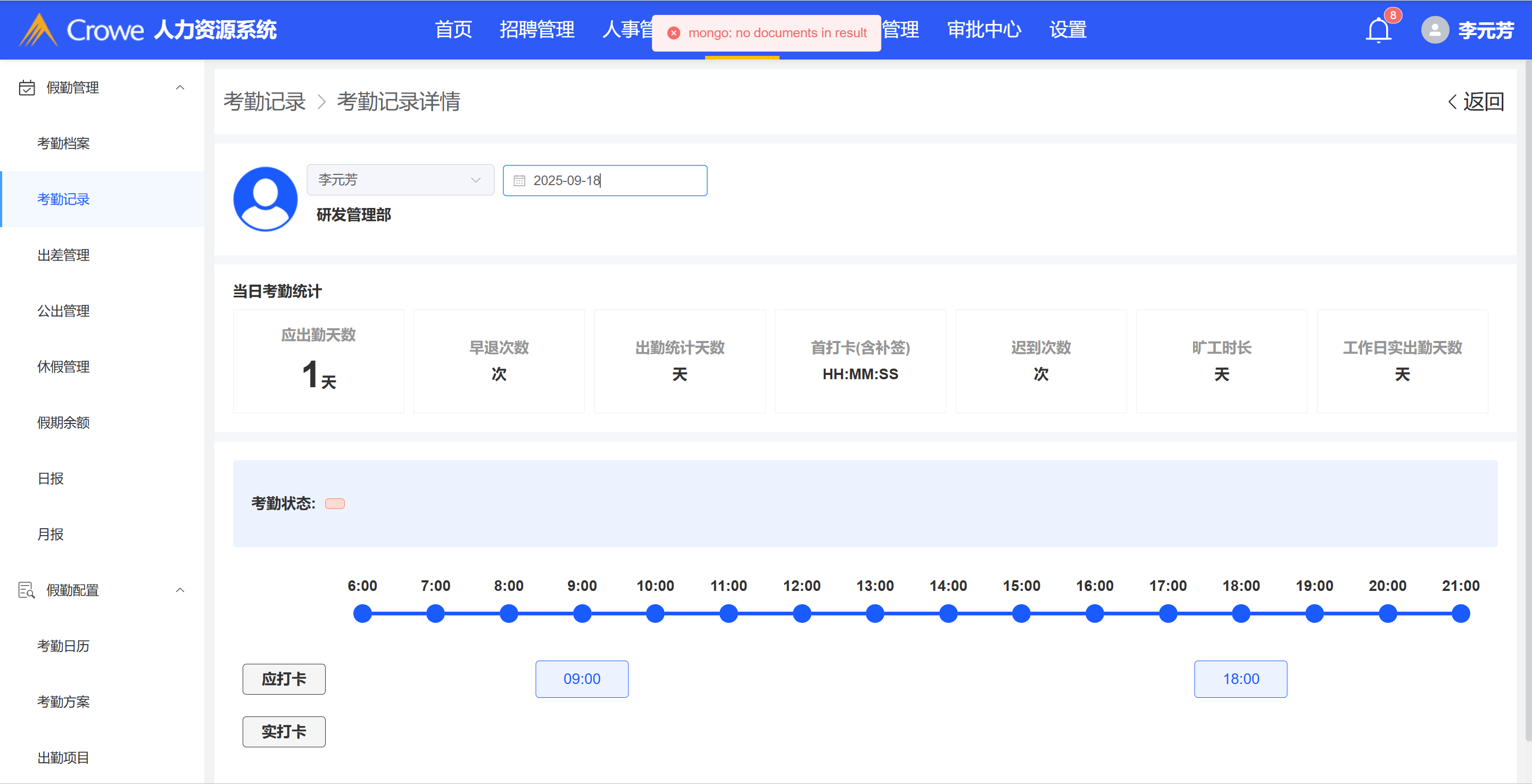Collapse the 假勤配置 sidebar section

pos(180,590)
